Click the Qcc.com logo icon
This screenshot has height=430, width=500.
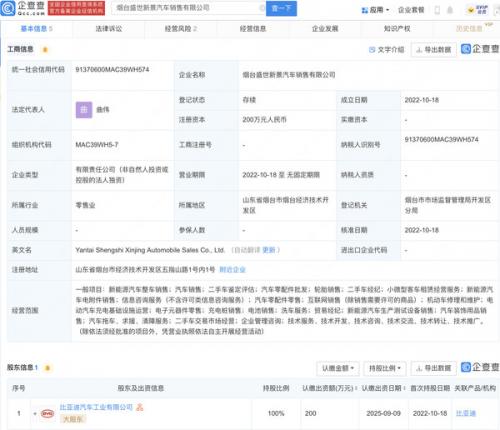click(8, 8)
